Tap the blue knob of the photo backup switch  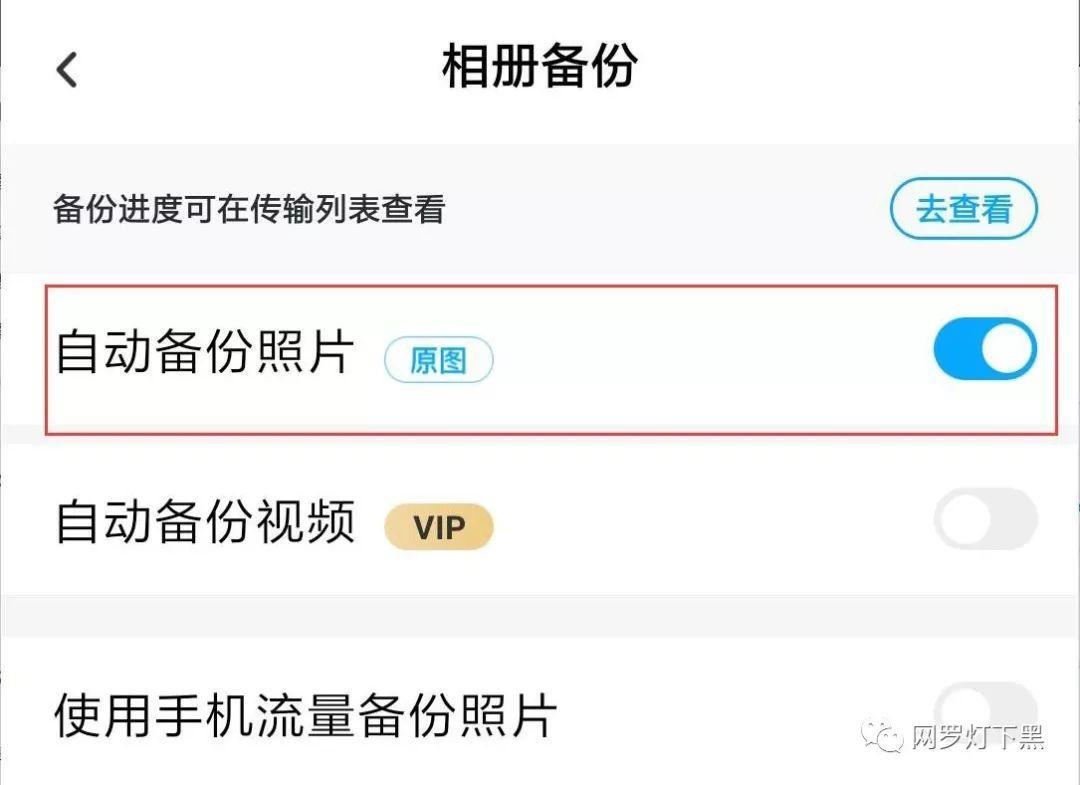click(x=1005, y=348)
